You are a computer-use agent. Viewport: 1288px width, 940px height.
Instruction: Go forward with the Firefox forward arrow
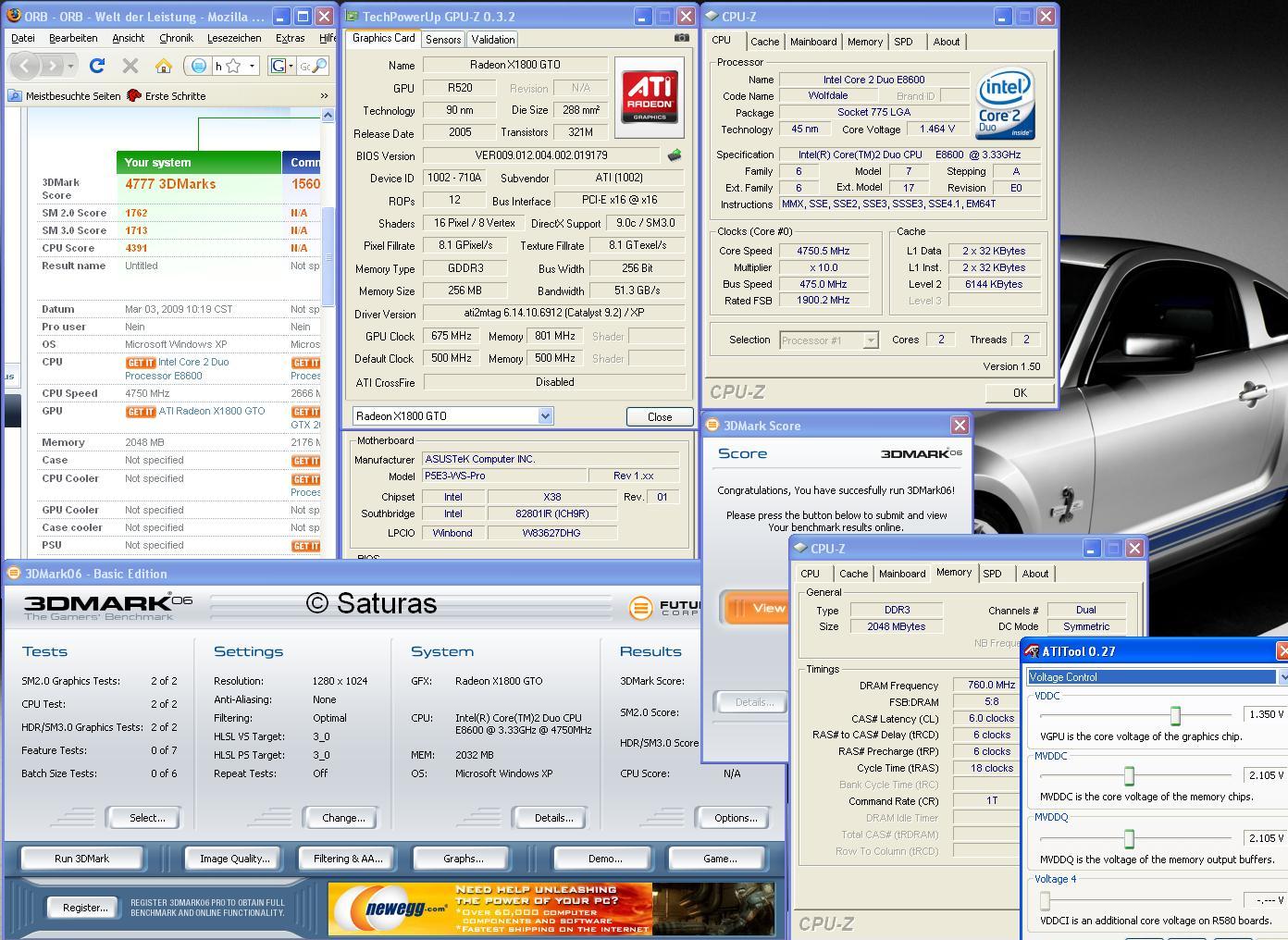click(x=51, y=66)
